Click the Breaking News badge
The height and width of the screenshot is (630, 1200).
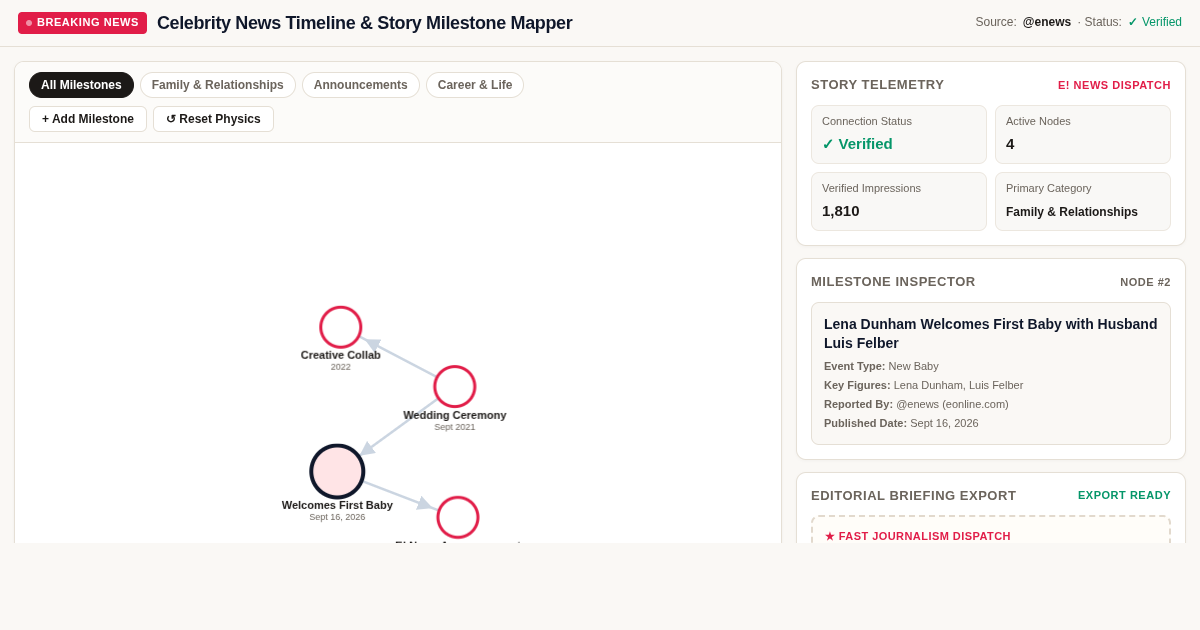pyautogui.click(x=82, y=23)
